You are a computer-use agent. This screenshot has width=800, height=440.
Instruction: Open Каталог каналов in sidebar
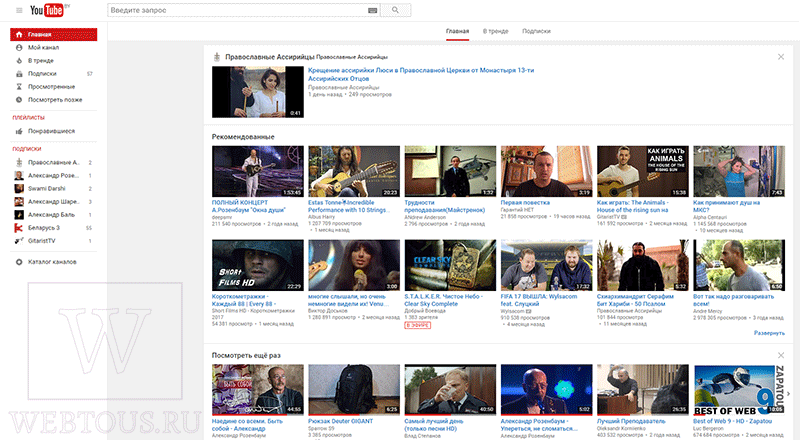[x=52, y=262]
